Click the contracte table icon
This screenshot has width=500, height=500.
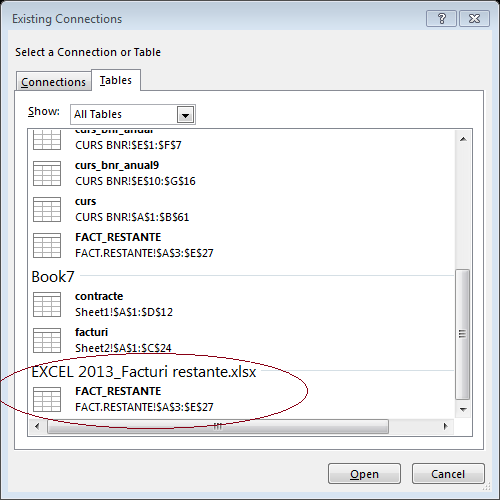click(47, 305)
